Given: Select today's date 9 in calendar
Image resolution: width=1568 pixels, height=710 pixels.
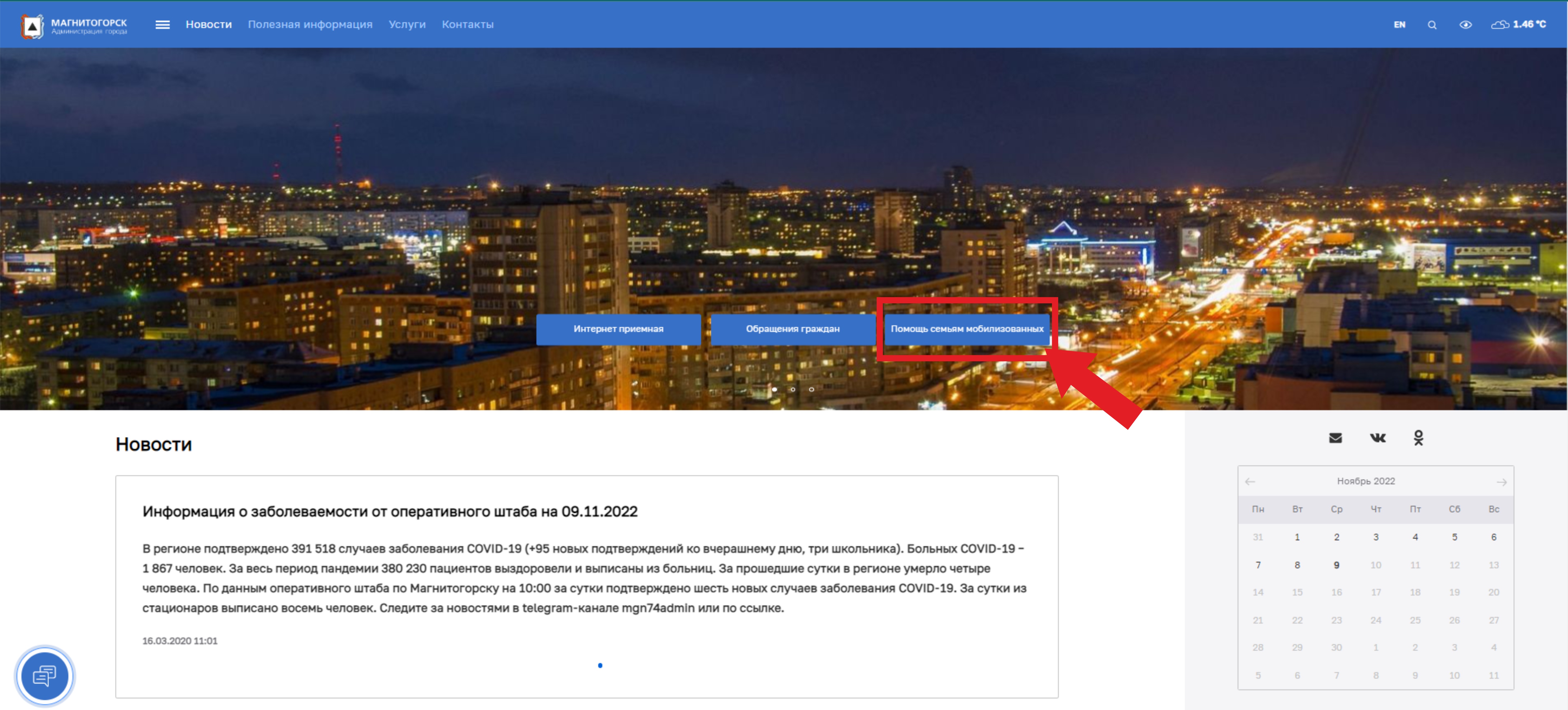Looking at the screenshot, I should (1337, 566).
